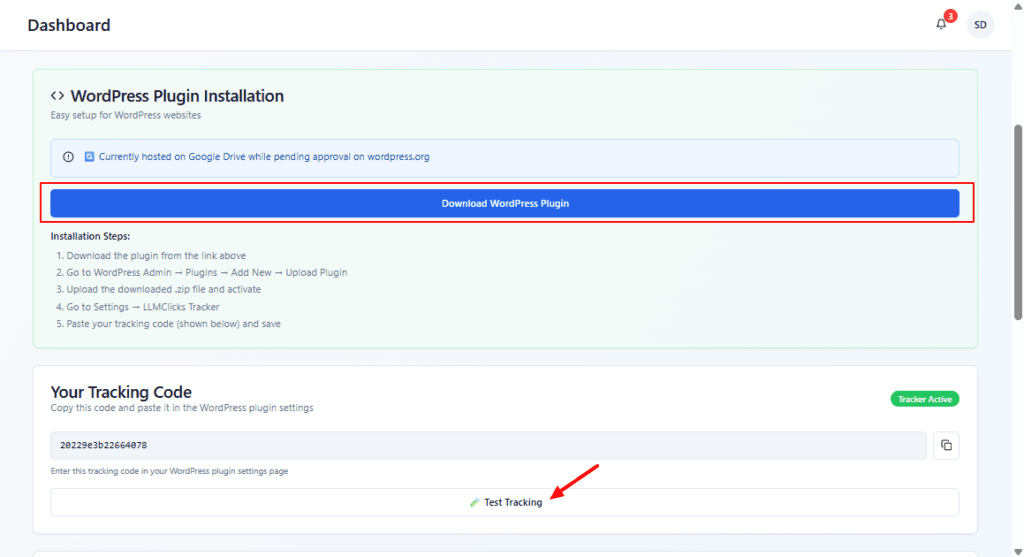
Task: Click the info circle icon in the hosting notice
Action: (69, 157)
